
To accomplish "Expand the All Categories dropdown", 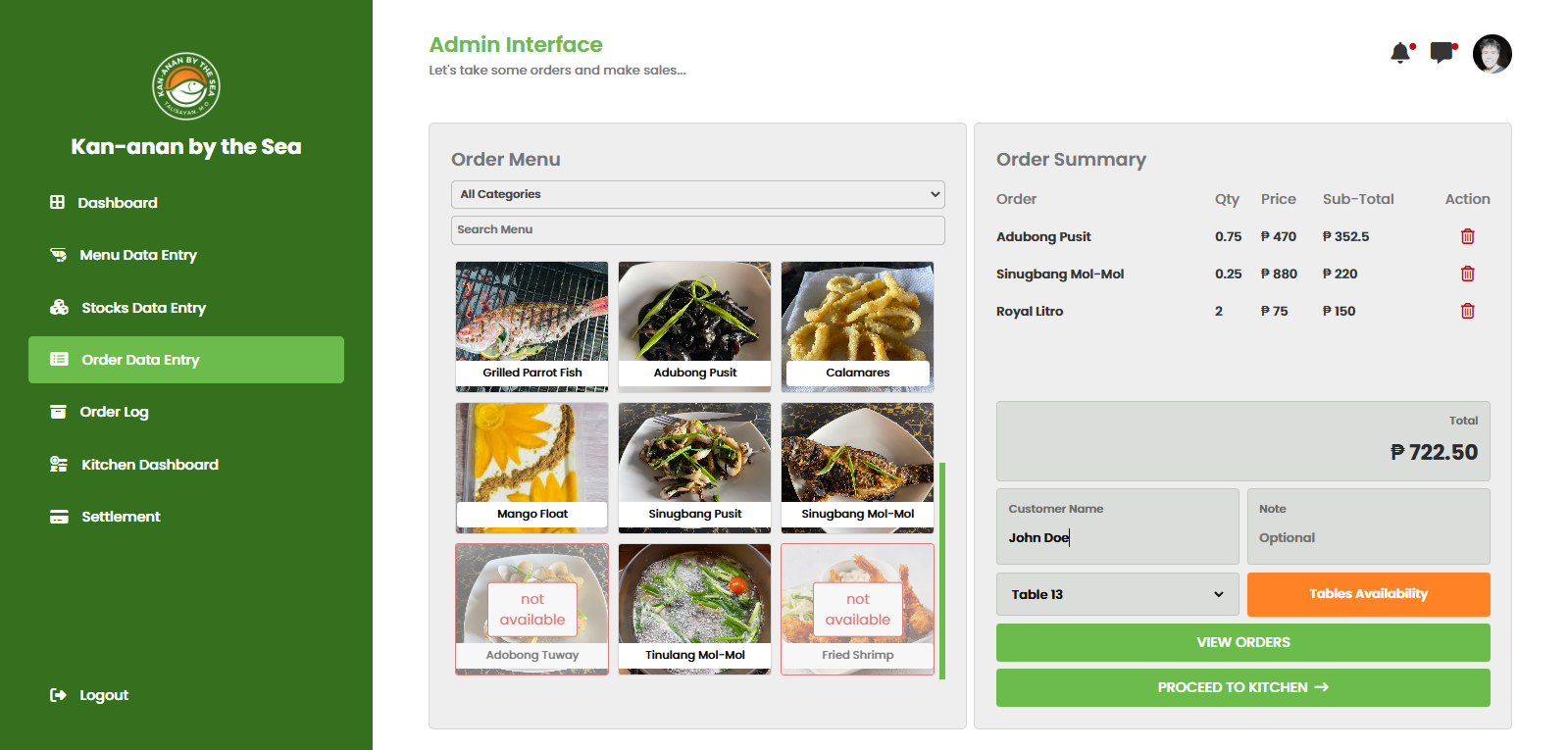I will pos(697,194).
